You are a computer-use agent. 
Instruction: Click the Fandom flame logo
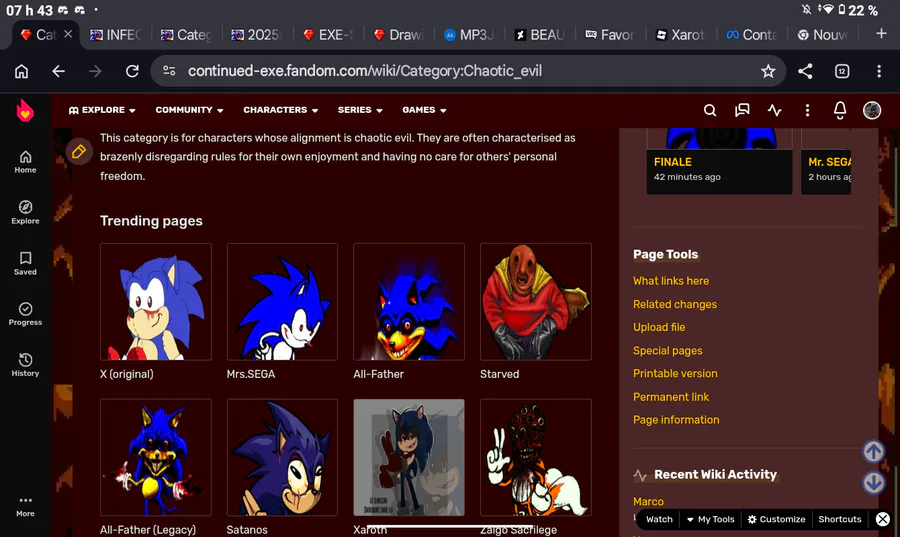click(25, 110)
